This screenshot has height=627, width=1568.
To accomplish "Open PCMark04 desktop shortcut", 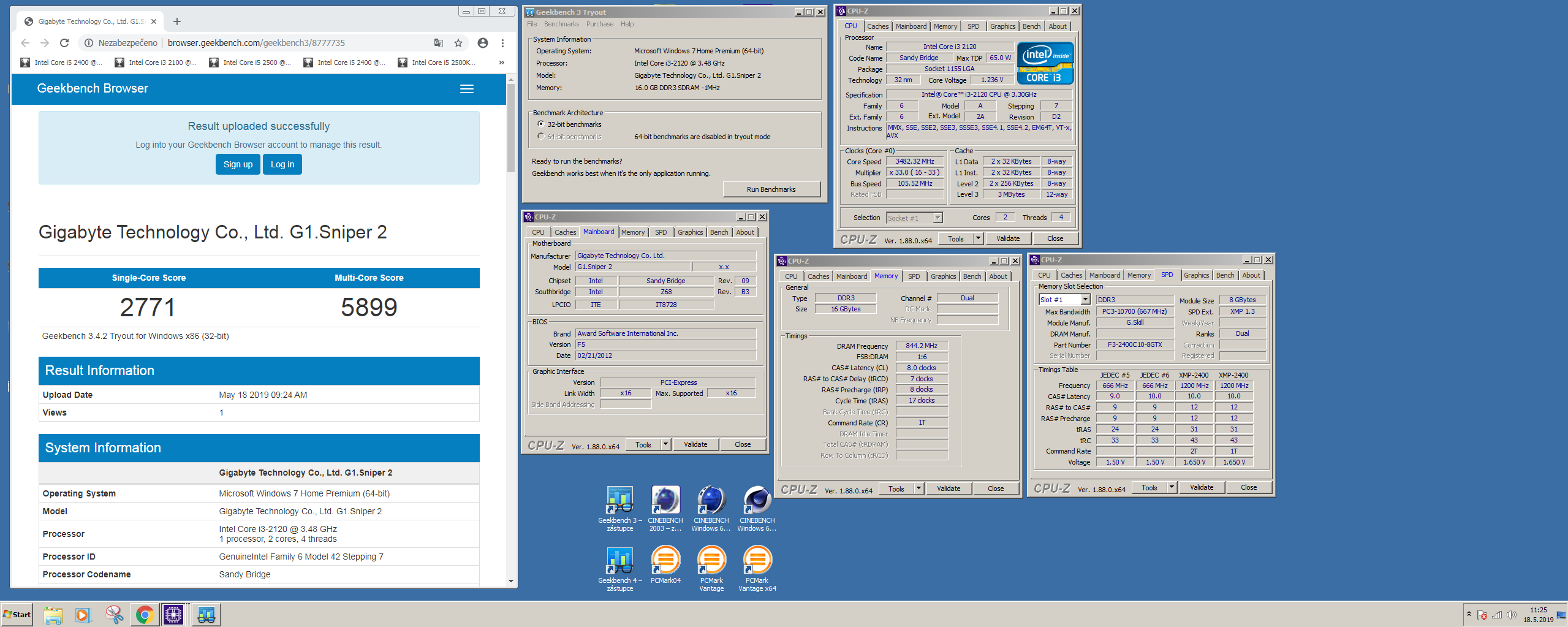I will (x=665, y=564).
